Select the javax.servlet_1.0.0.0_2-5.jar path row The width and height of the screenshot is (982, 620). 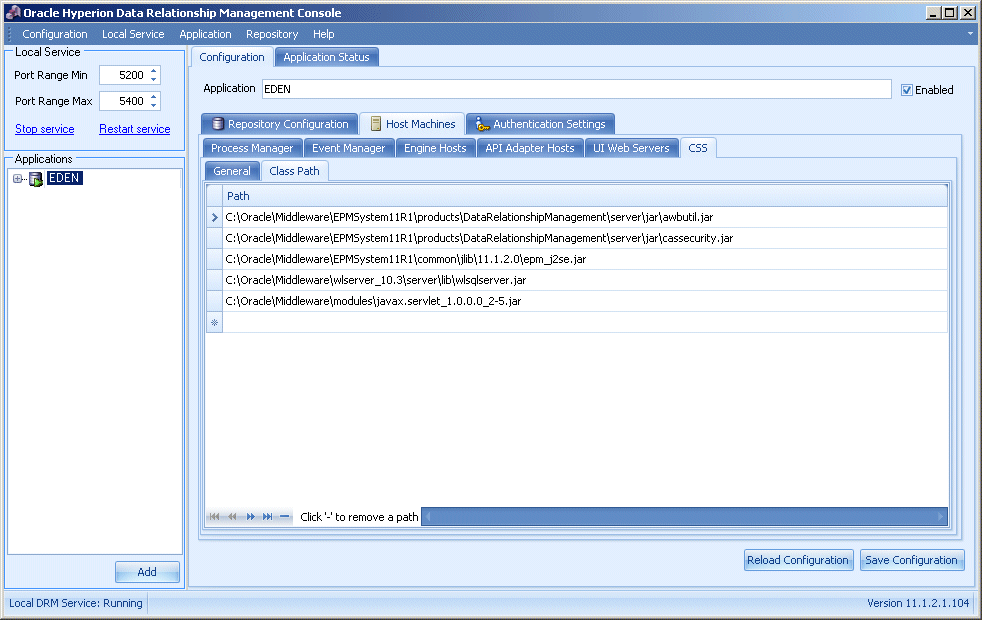click(584, 301)
